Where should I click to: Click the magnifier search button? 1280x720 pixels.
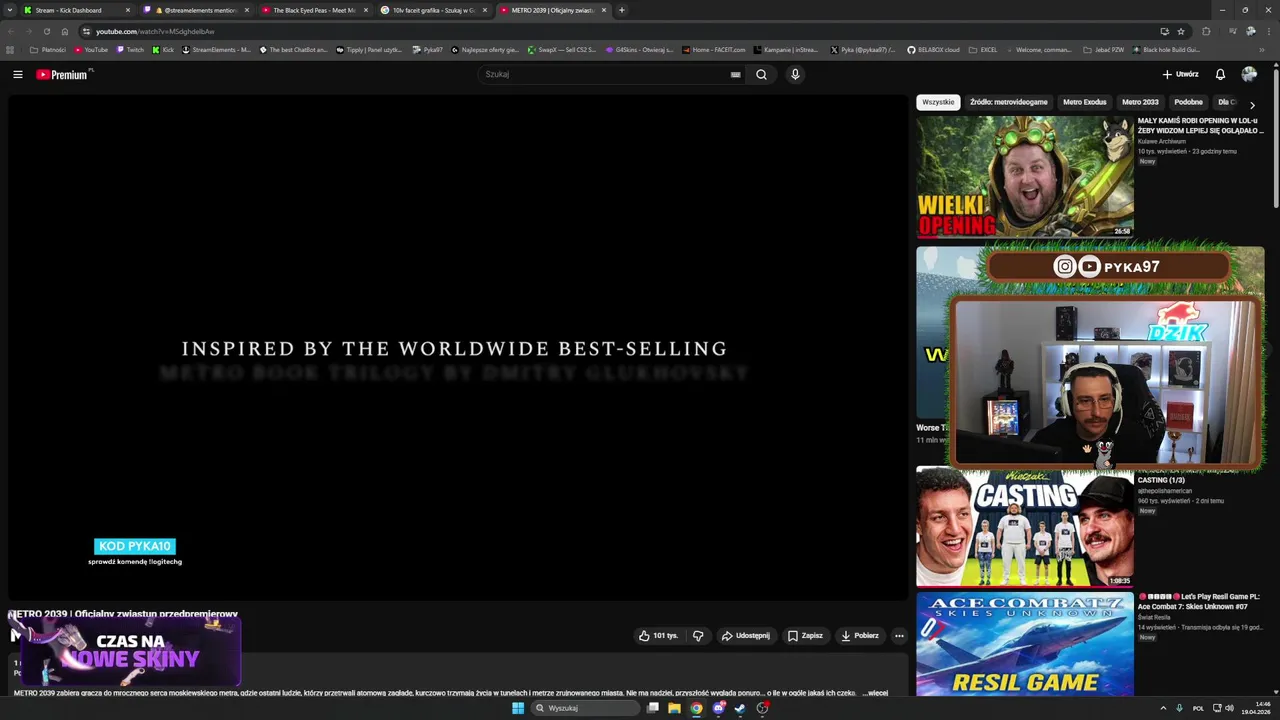tap(761, 74)
